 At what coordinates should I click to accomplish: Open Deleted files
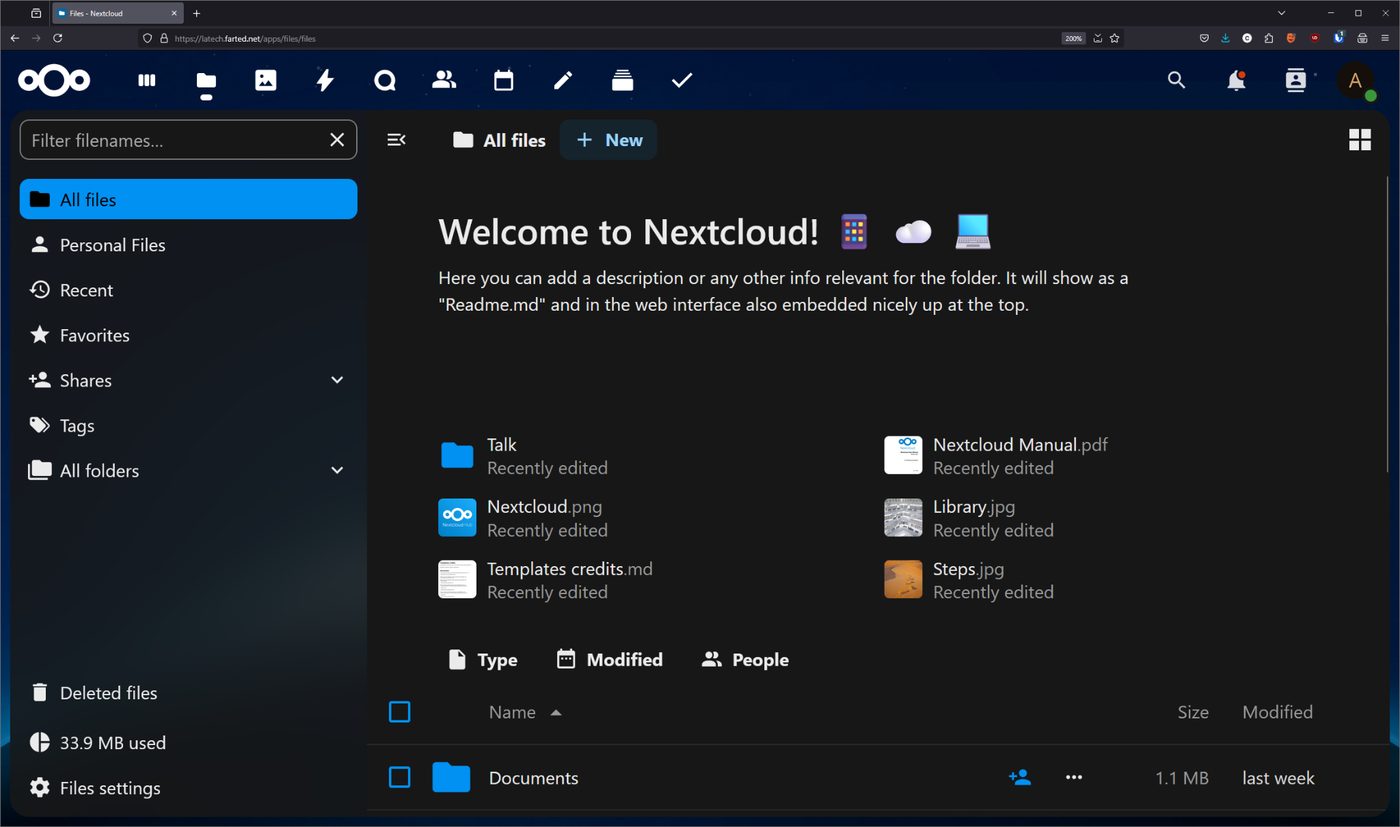[188, 692]
